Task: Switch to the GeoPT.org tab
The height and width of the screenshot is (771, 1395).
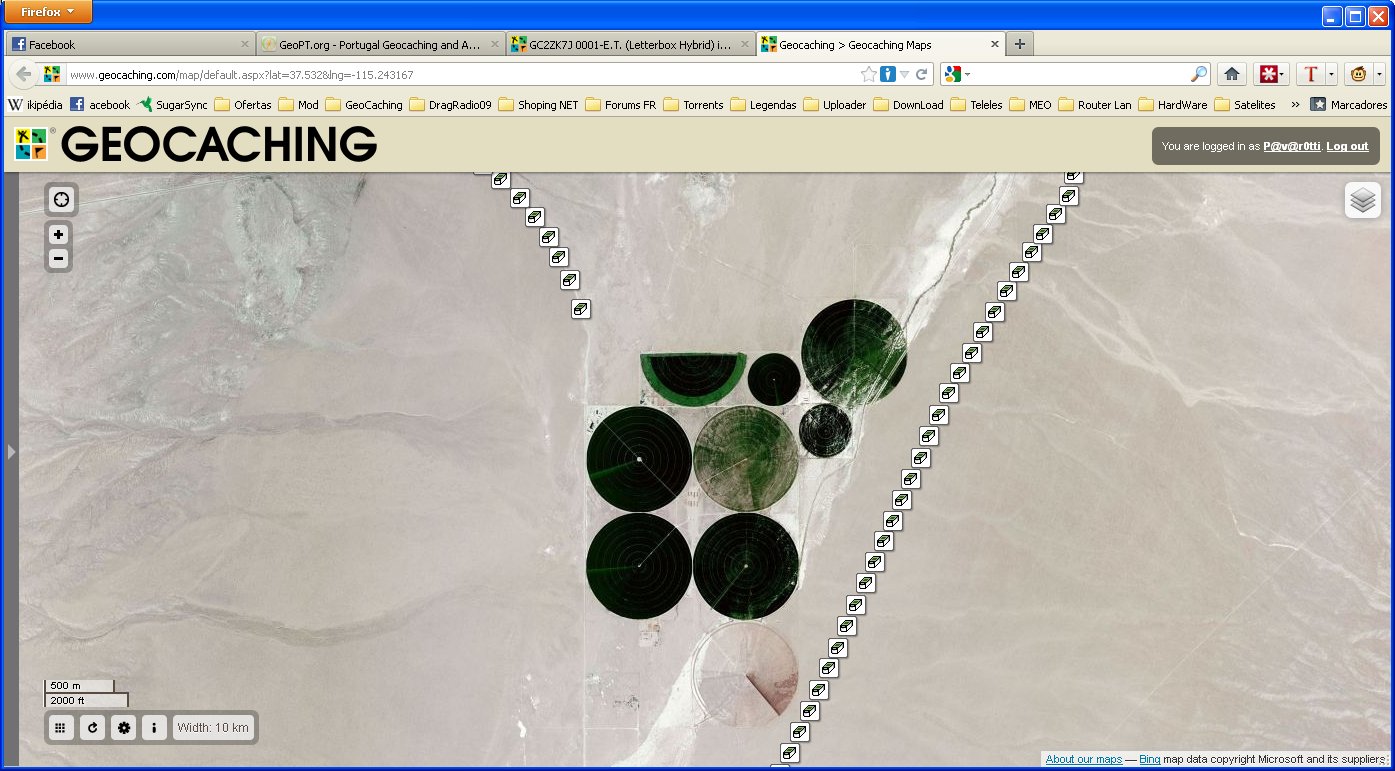Action: [x=380, y=44]
